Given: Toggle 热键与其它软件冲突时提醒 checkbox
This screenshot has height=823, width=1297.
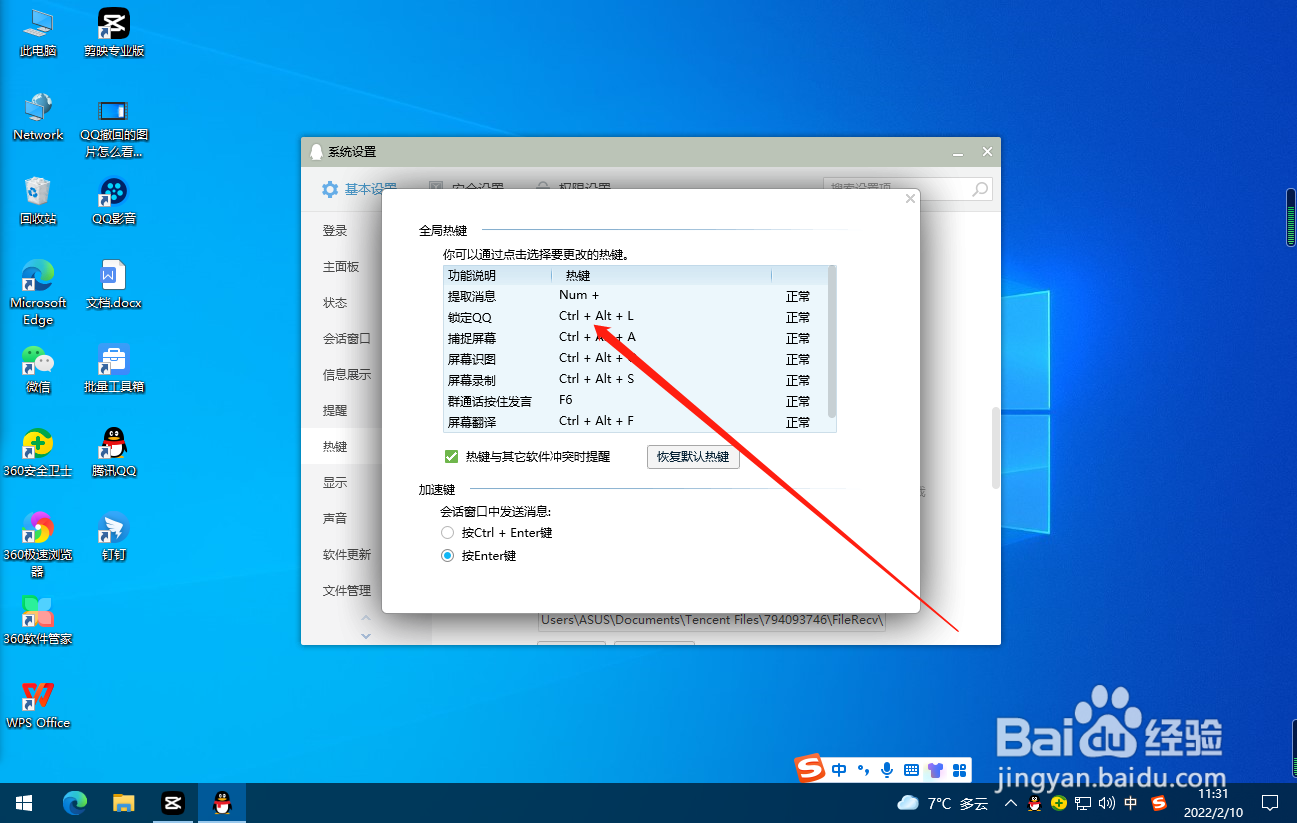Looking at the screenshot, I should [x=451, y=456].
